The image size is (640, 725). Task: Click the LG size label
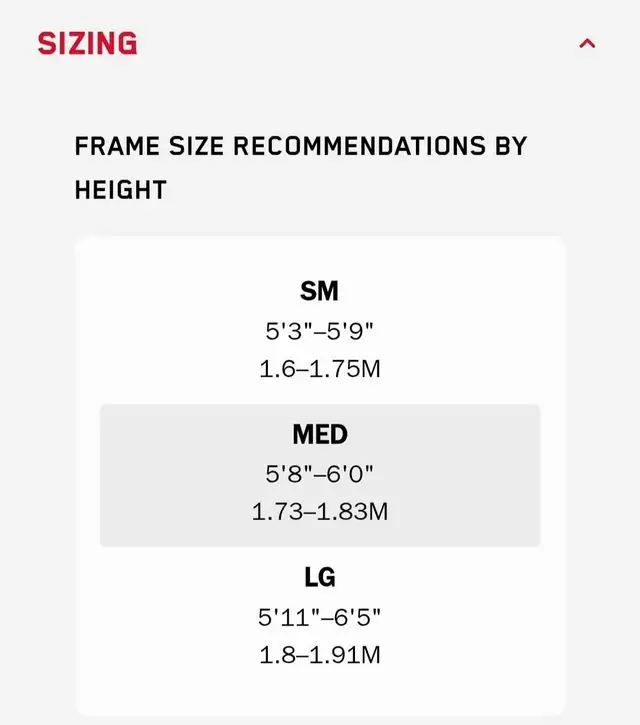[320, 577]
